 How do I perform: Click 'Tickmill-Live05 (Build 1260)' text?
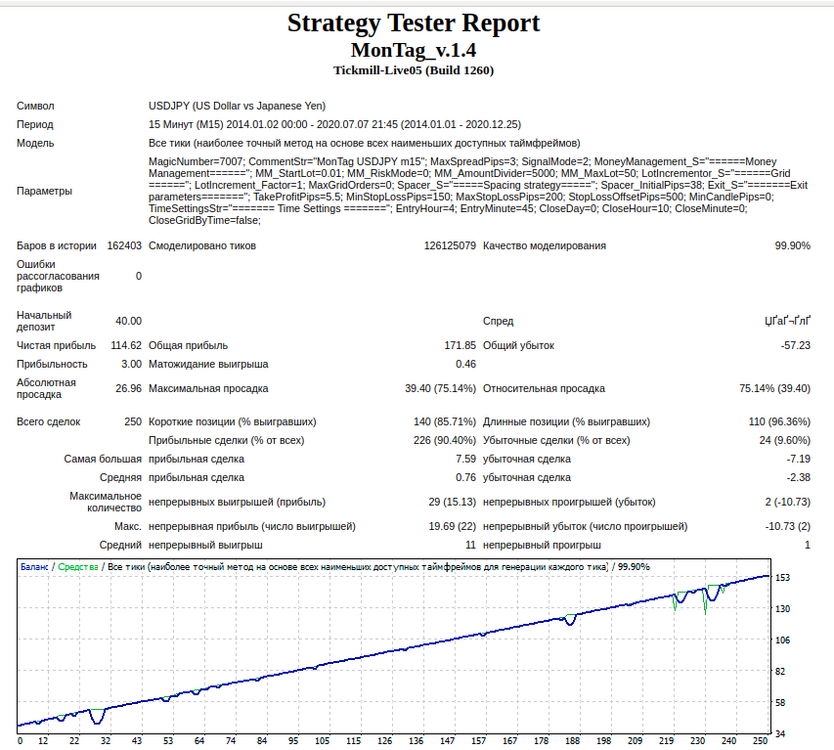point(413,70)
